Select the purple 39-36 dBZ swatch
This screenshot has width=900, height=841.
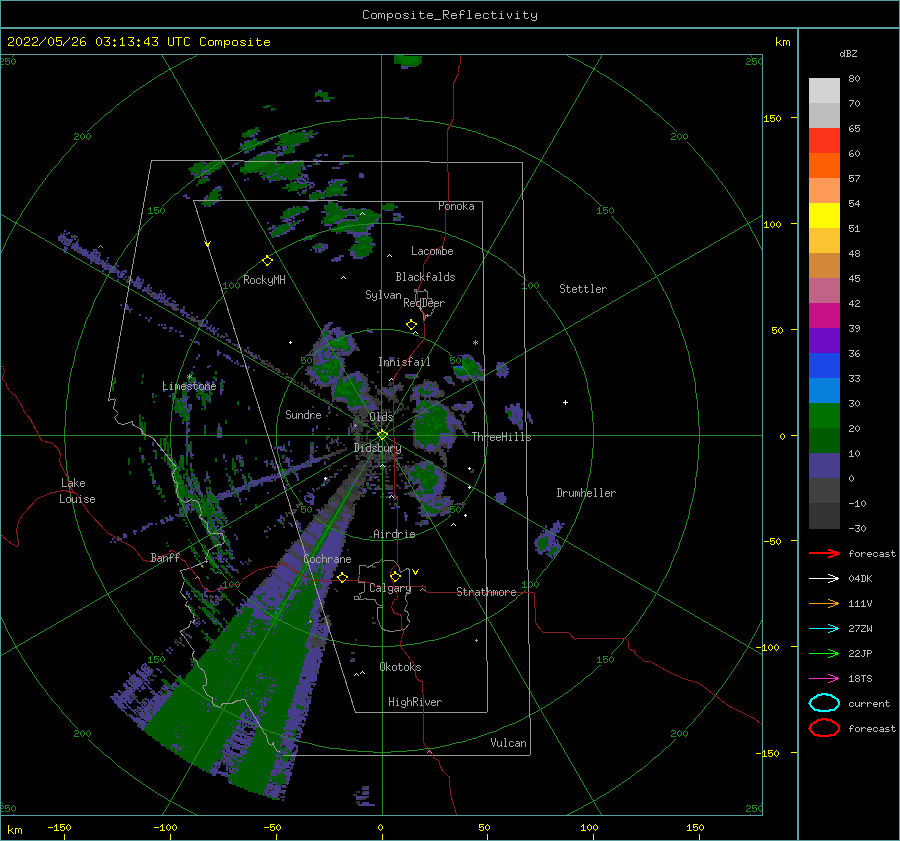[824, 340]
